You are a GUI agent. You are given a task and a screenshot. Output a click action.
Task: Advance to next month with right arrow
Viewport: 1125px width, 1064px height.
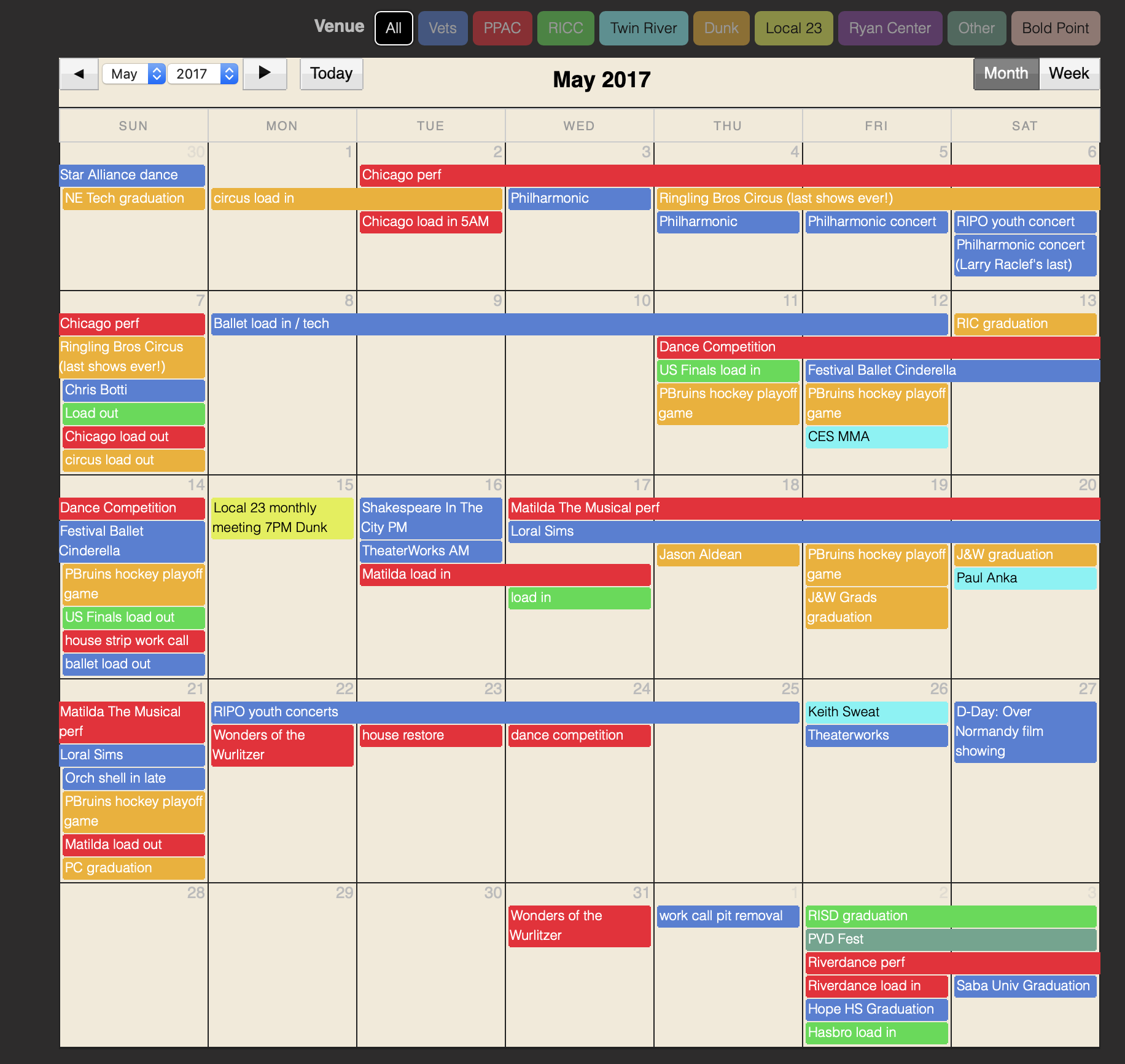[x=265, y=74]
